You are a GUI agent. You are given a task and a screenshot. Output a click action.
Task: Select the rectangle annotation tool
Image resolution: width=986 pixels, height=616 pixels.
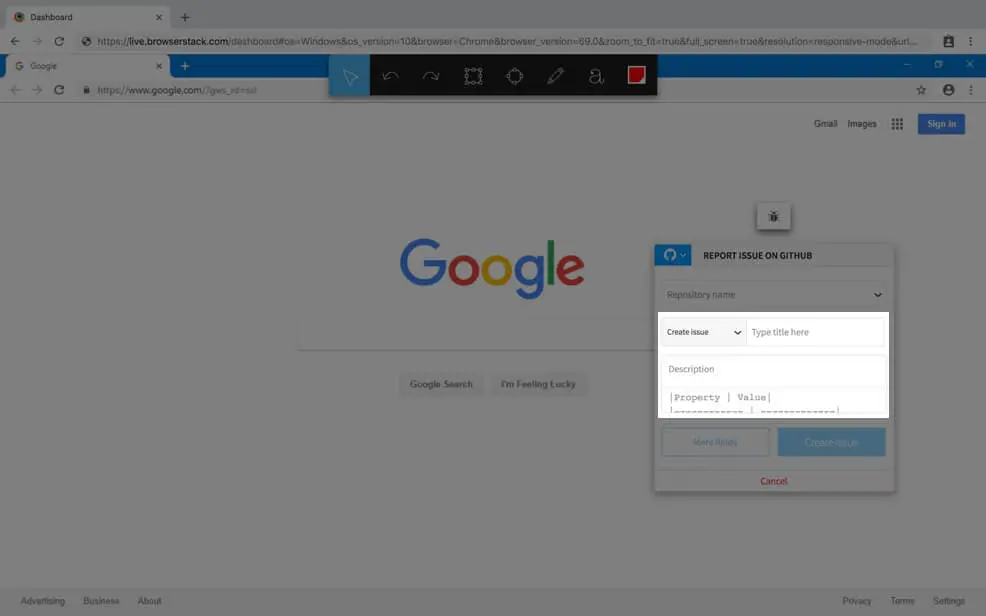coord(473,76)
